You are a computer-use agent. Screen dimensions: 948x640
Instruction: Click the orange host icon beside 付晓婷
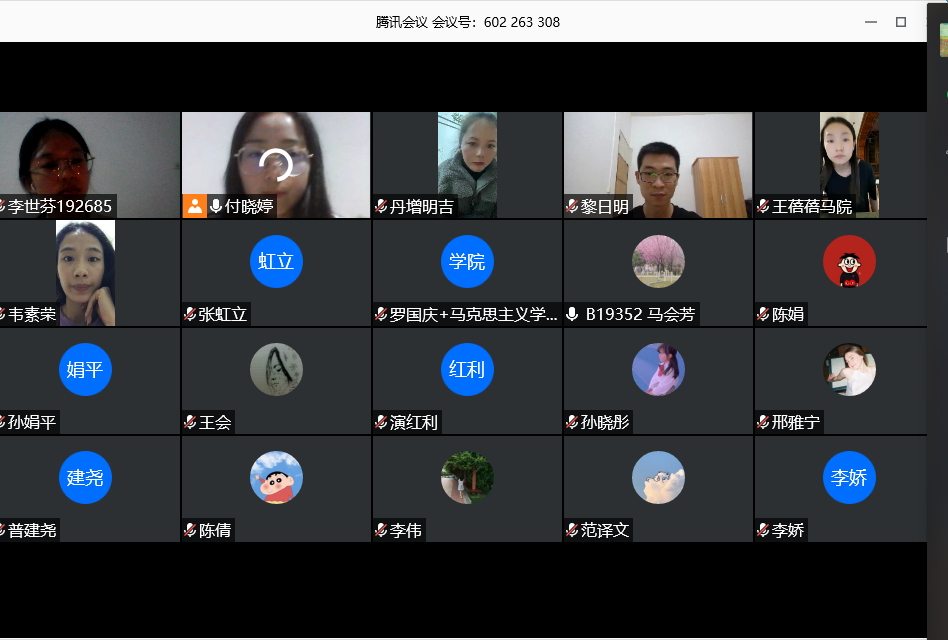194,206
